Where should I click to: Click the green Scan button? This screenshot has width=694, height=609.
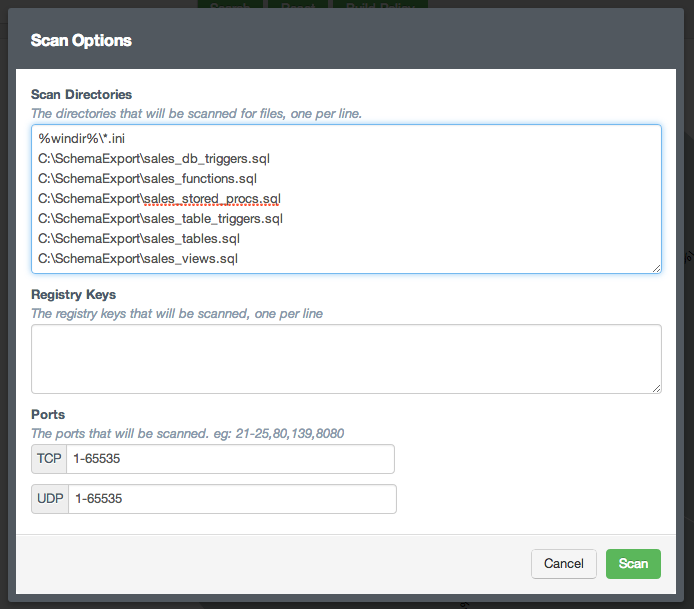[x=633, y=564]
